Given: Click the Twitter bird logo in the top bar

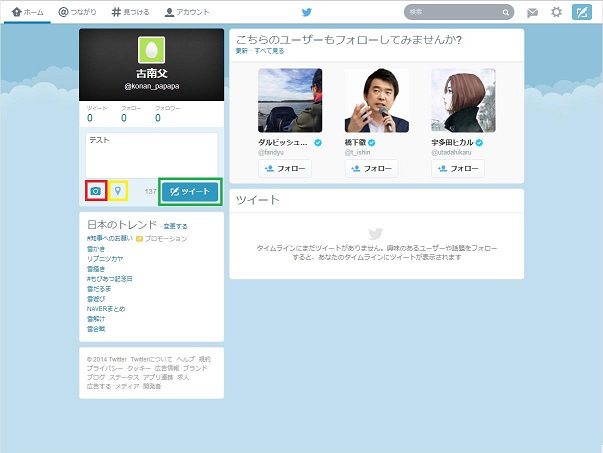Looking at the screenshot, I should (306, 12).
